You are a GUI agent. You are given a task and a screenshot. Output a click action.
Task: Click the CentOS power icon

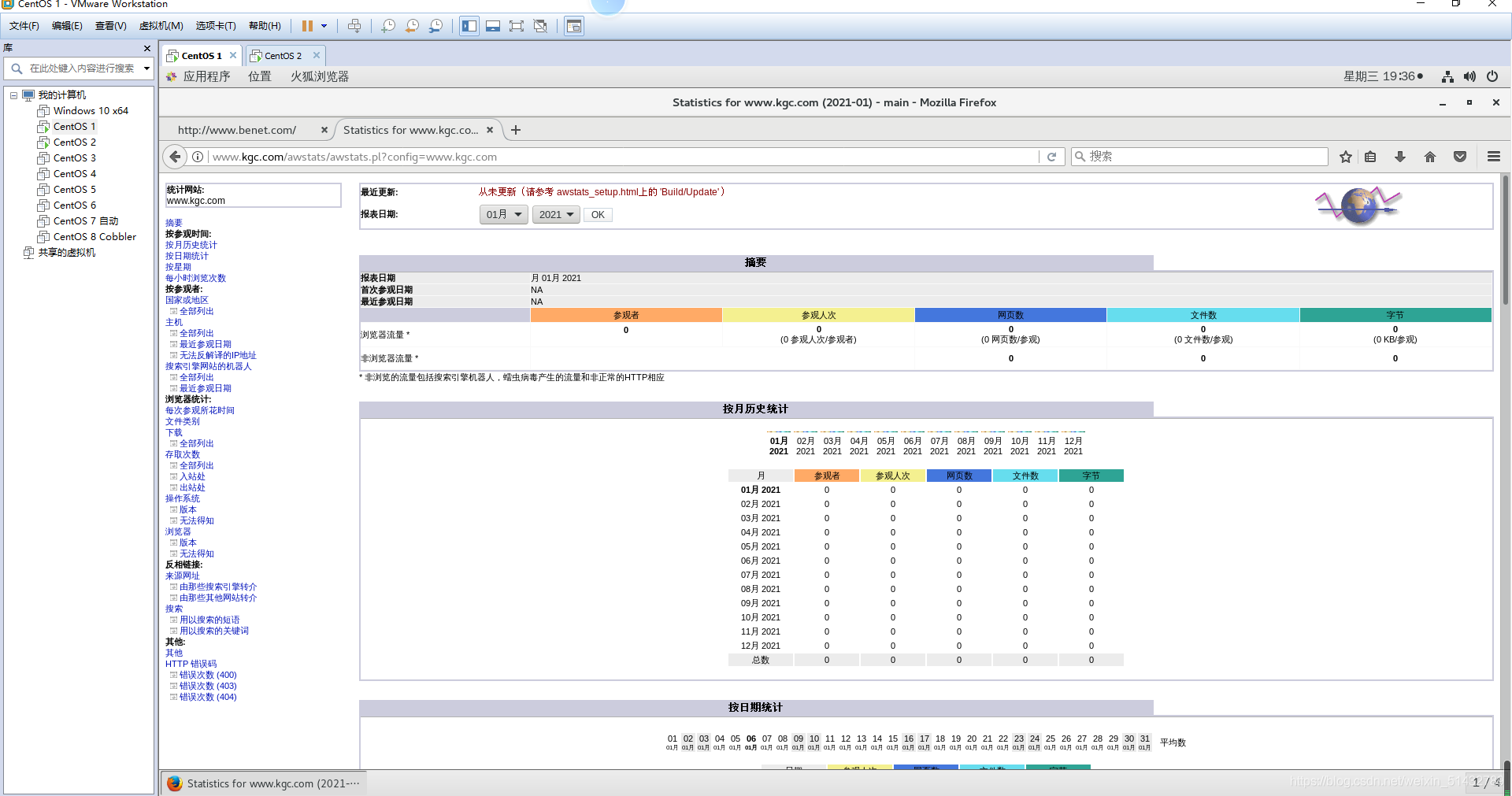(1492, 76)
